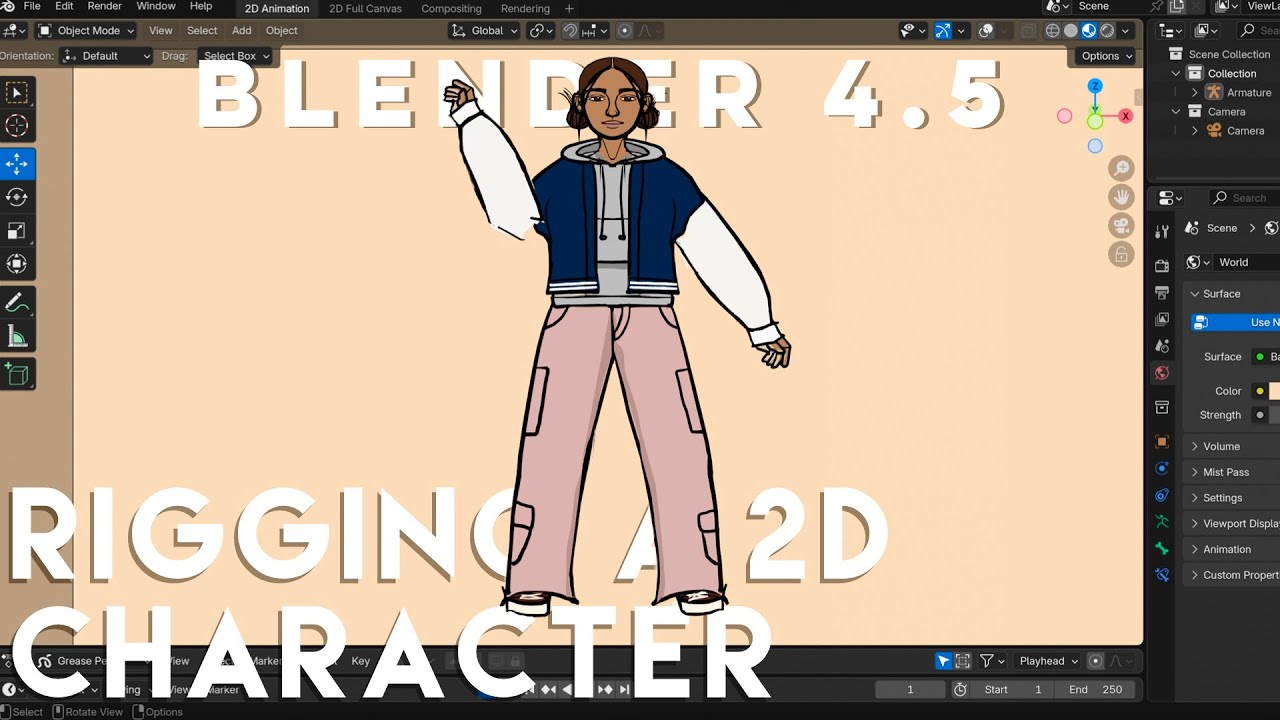The image size is (1280, 720).
Task: Open the Global transform orientation dropdown
Action: (484, 31)
